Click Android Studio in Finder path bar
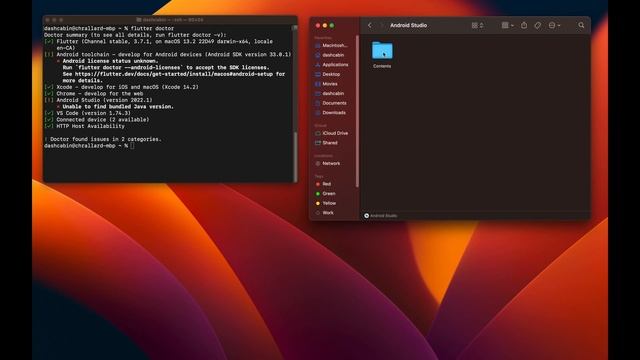 click(x=380, y=216)
